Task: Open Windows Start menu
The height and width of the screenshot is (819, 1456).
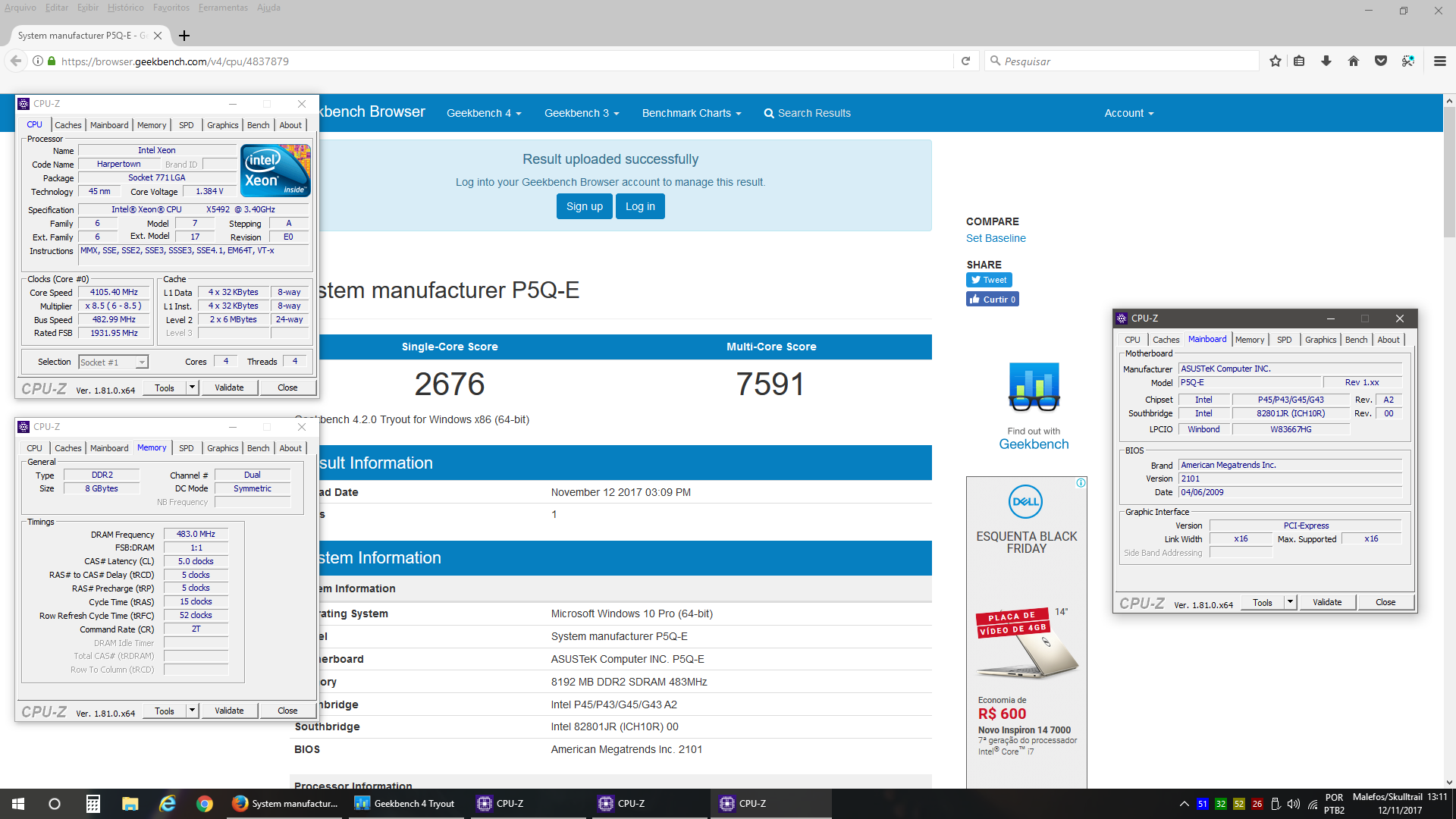Action: [x=18, y=804]
